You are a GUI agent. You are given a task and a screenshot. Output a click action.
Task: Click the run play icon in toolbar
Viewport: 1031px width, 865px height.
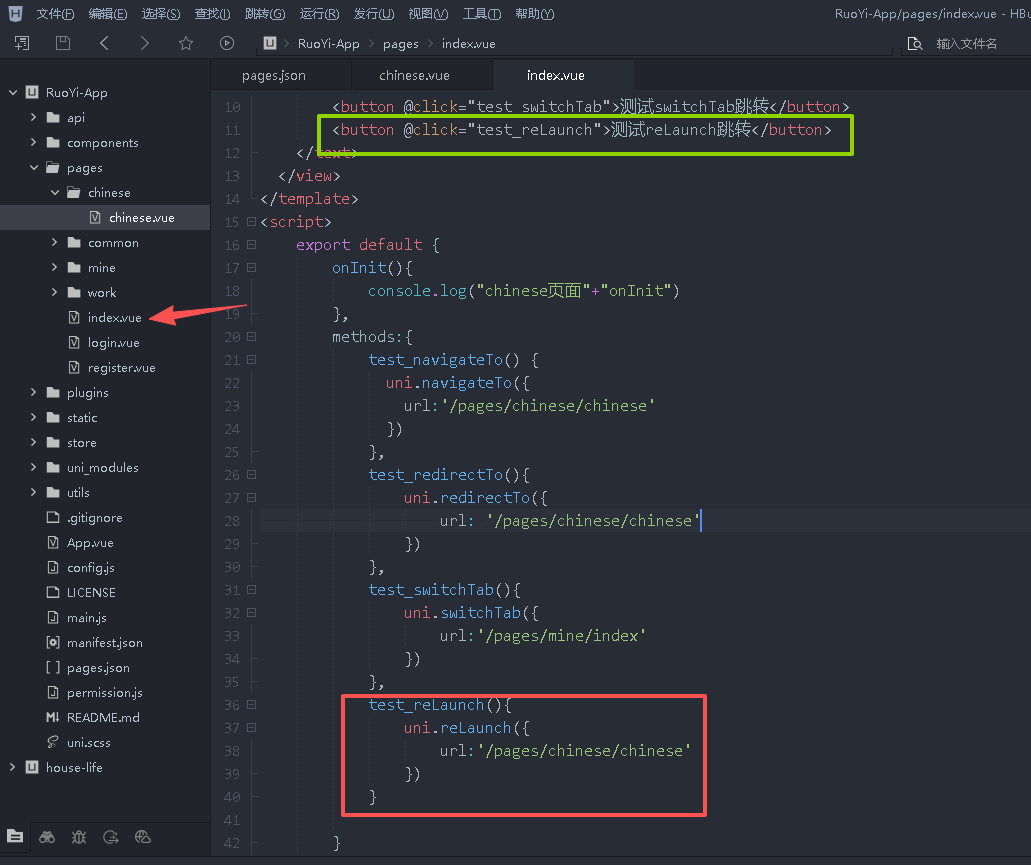pos(227,43)
